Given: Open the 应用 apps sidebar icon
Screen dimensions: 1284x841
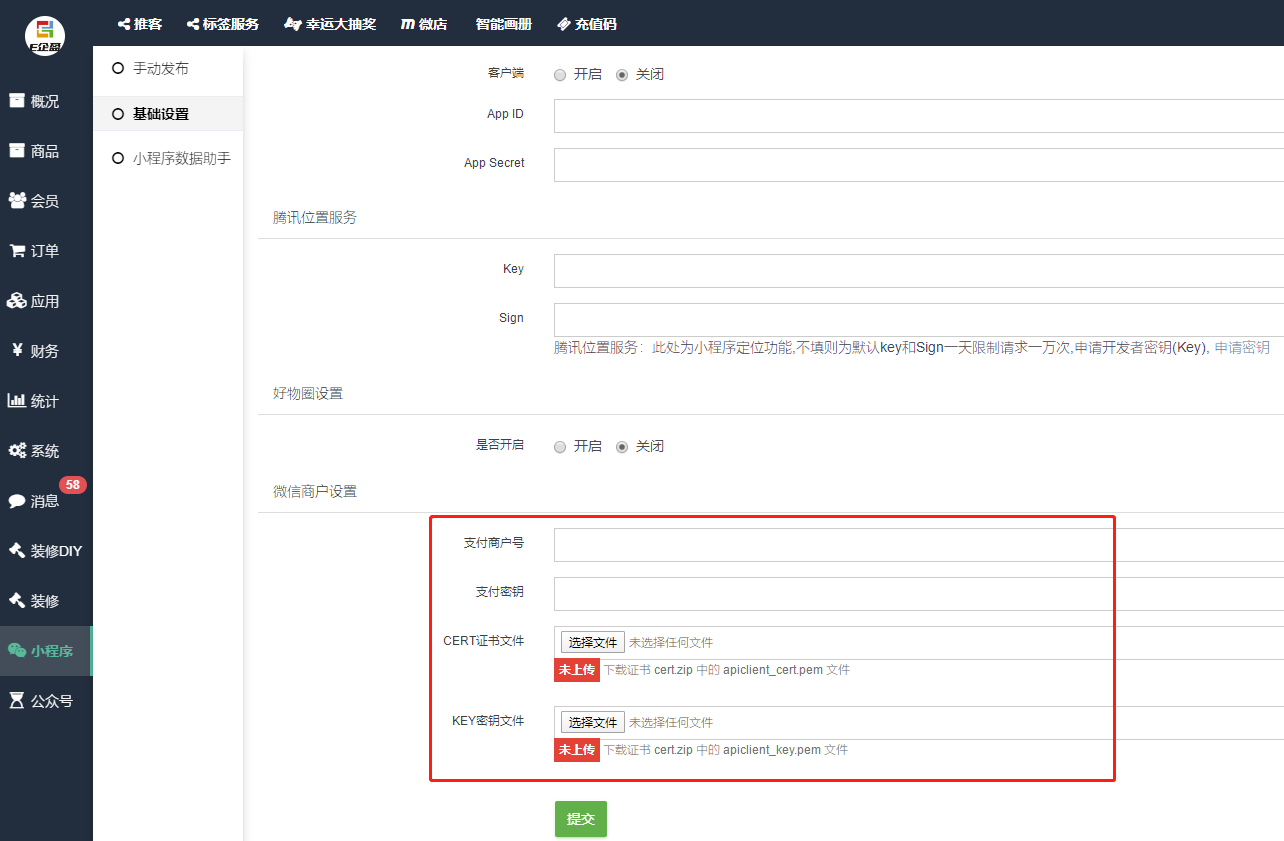Looking at the screenshot, I should click(x=17, y=301).
